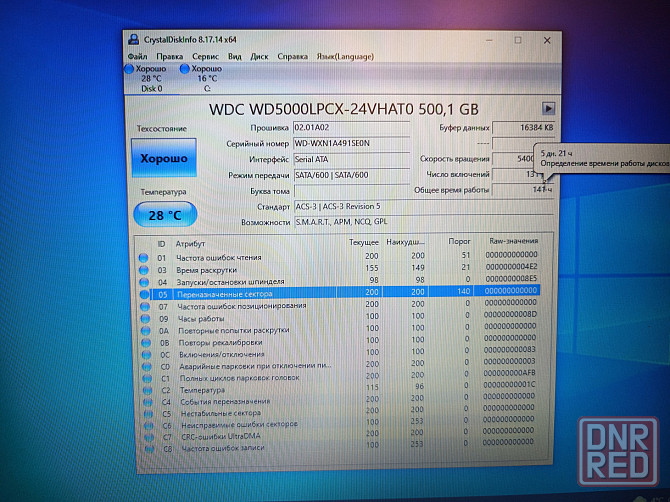Open the Сервис menu
Viewport: 670px width, 502px height.
pyautogui.click(x=205, y=57)
